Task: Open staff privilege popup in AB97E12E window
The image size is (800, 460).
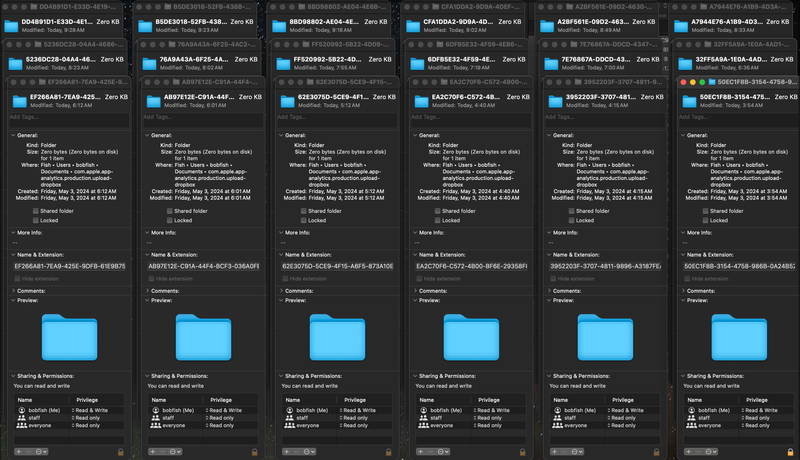Action: 219,418
